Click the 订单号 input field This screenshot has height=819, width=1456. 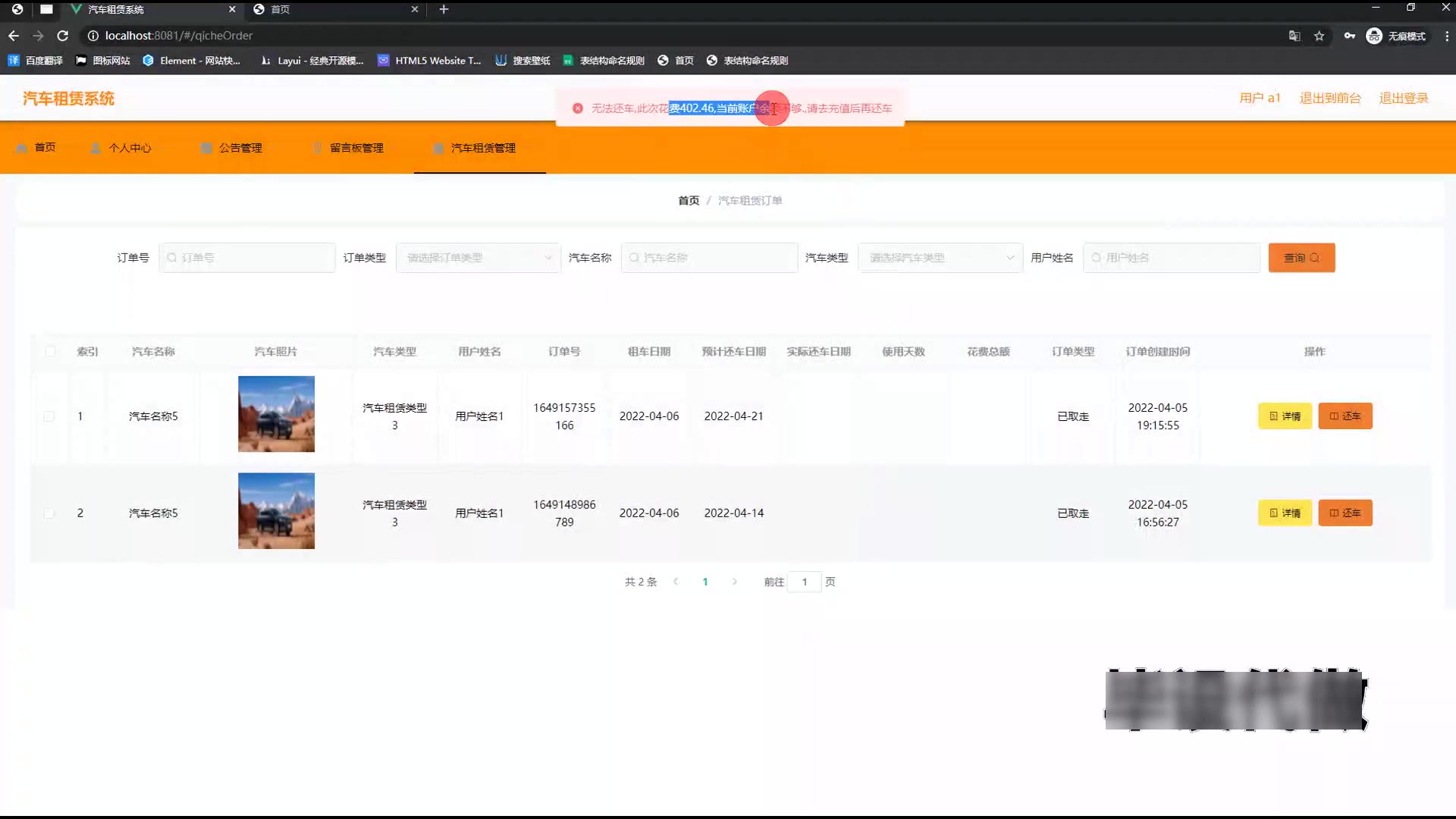click(x=246, y=258)
